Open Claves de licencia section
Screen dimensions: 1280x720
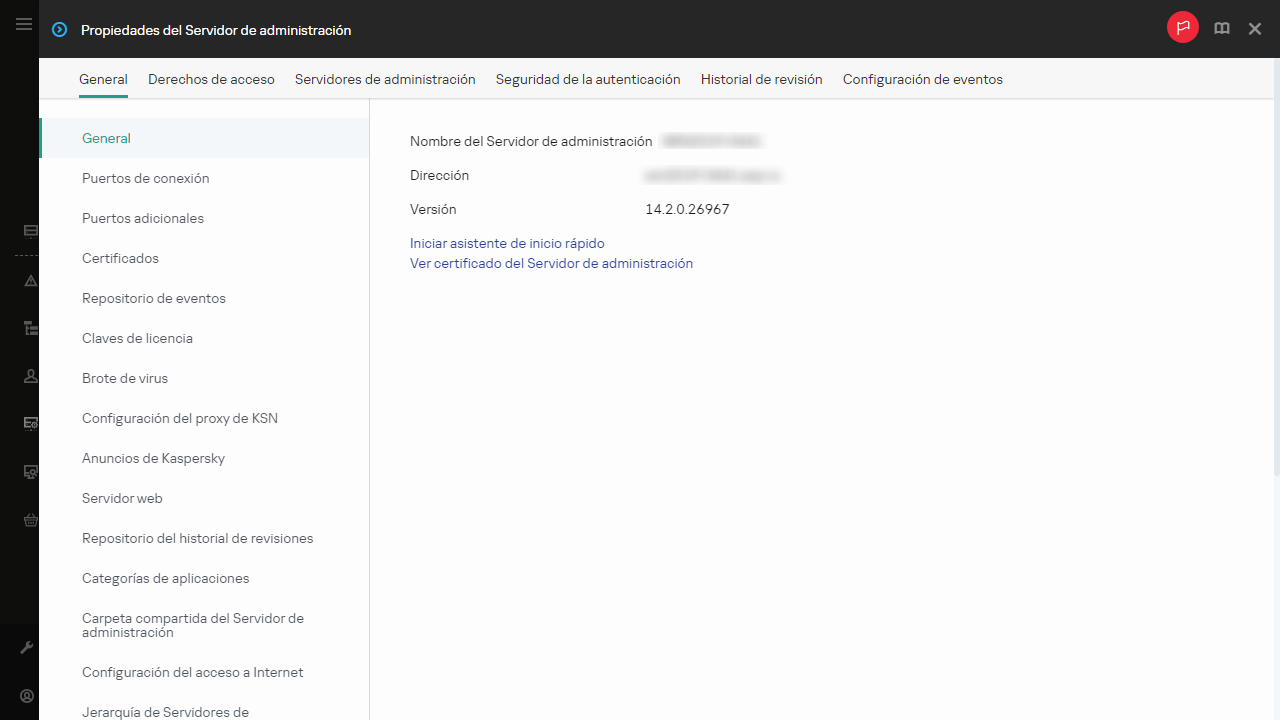click(x=137, y=338)
